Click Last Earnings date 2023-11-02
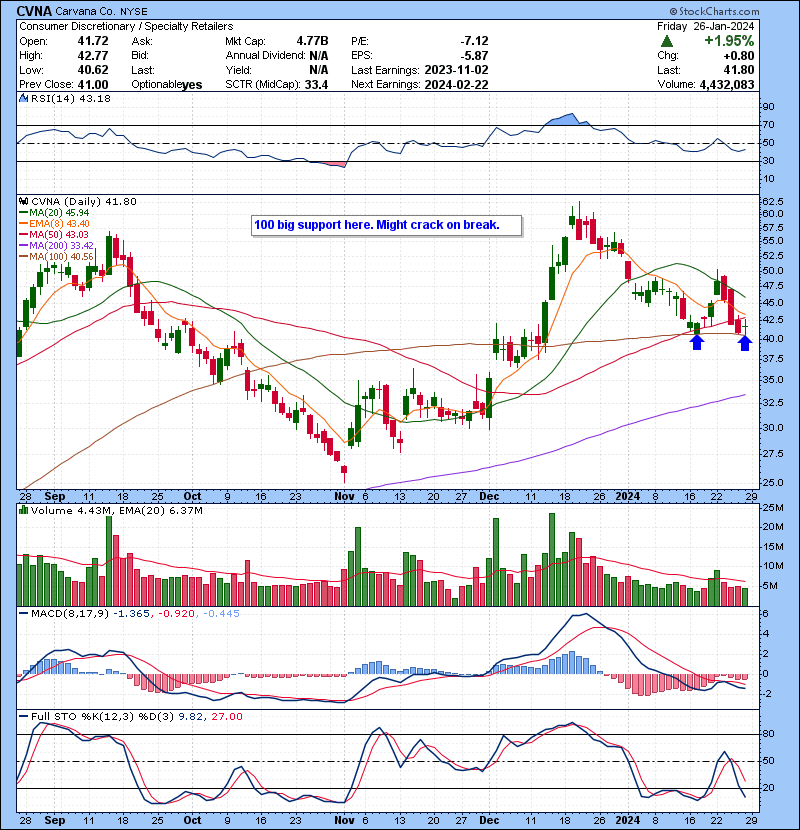 (456, 70)
